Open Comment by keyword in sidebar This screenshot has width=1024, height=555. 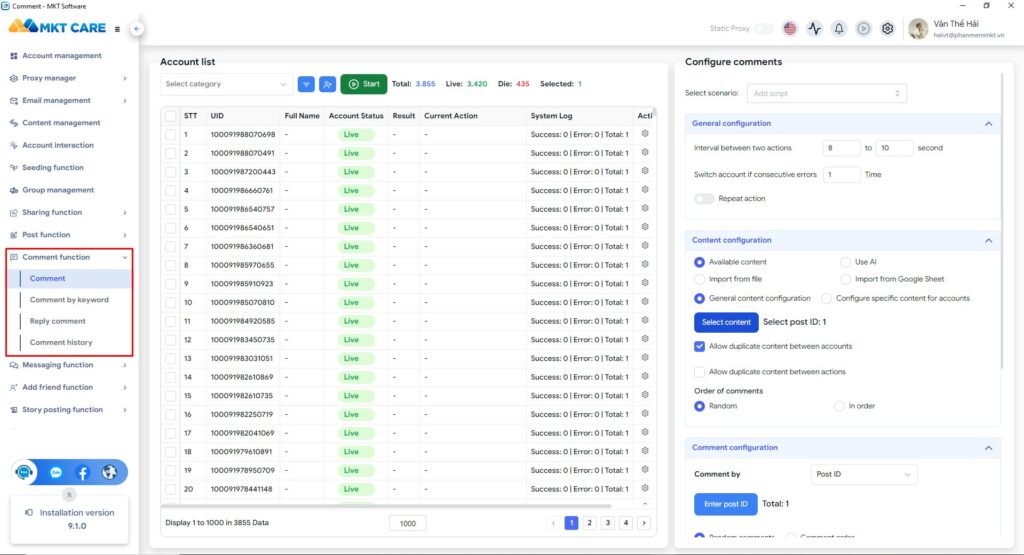69,300
